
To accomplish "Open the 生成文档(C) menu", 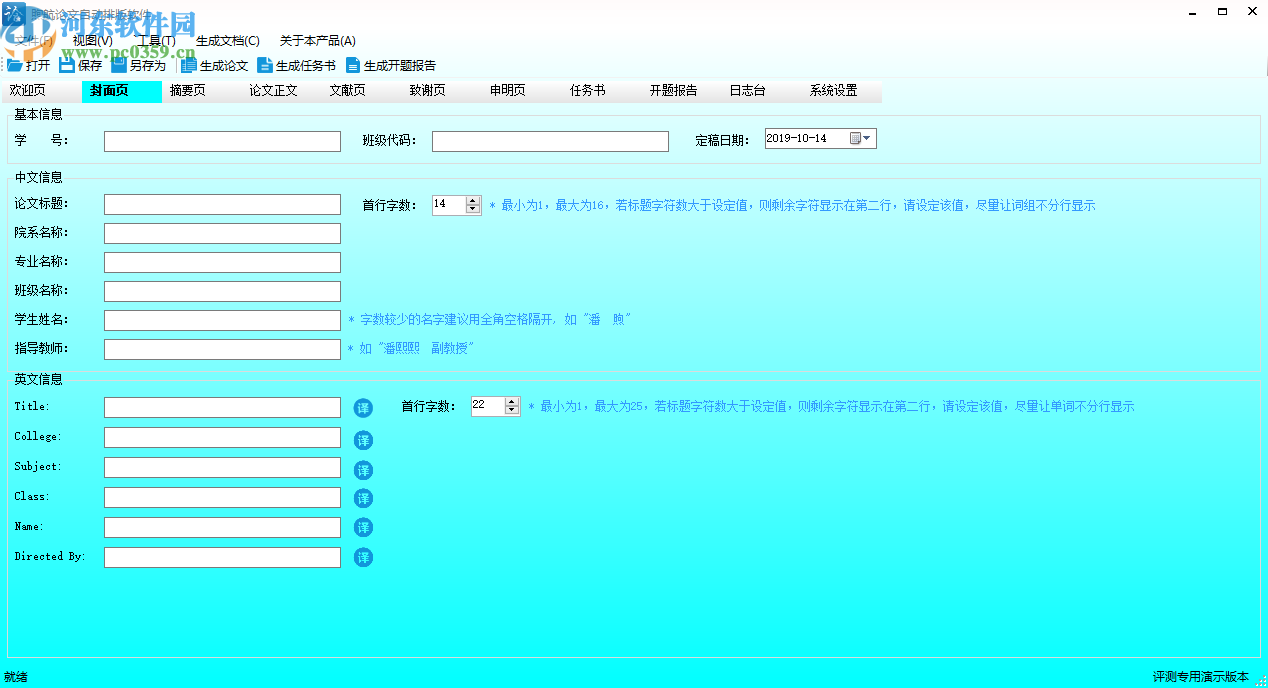I will click(x=228, y=41).
